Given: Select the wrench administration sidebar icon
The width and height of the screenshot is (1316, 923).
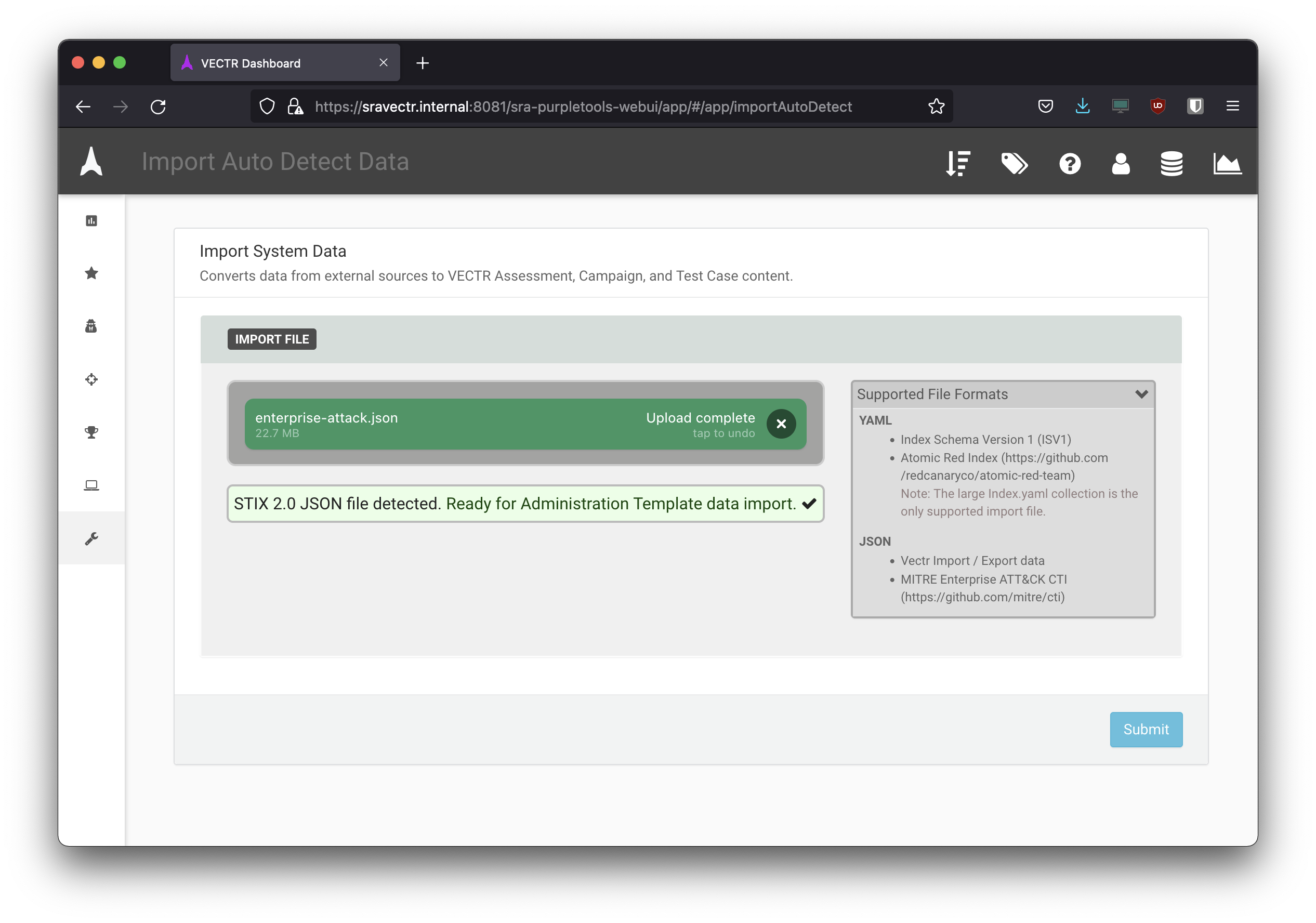Looking at the screenshot, I should 91,538.
